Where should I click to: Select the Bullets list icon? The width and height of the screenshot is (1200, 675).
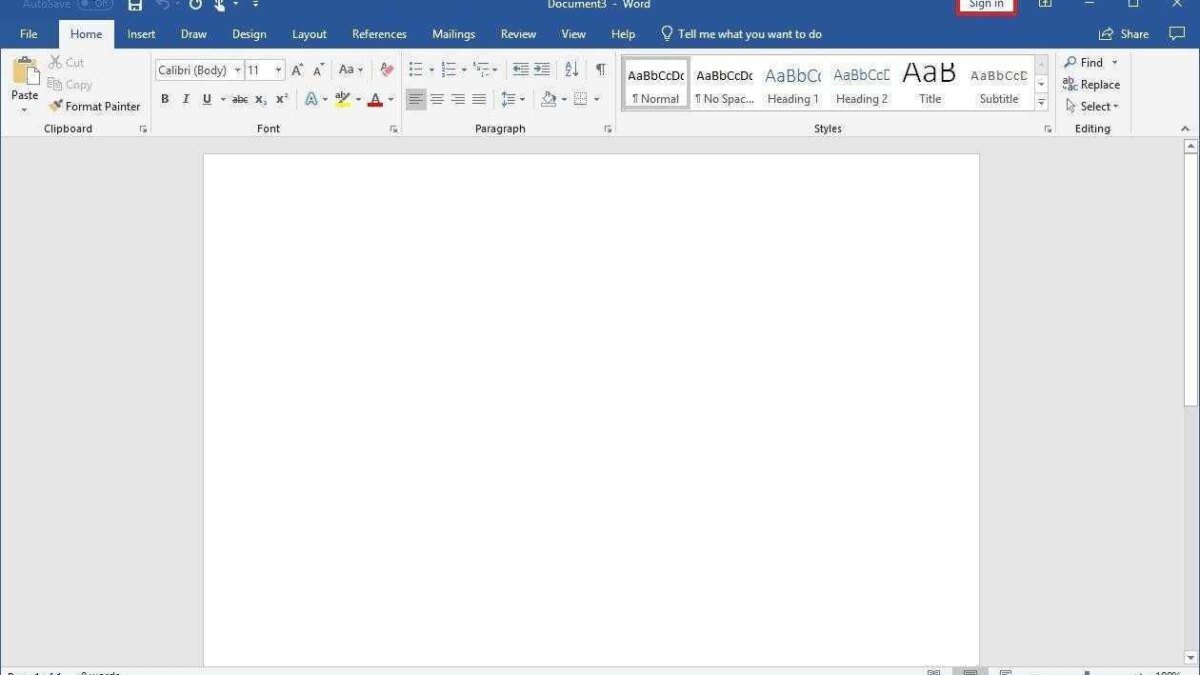coord(416,70)
